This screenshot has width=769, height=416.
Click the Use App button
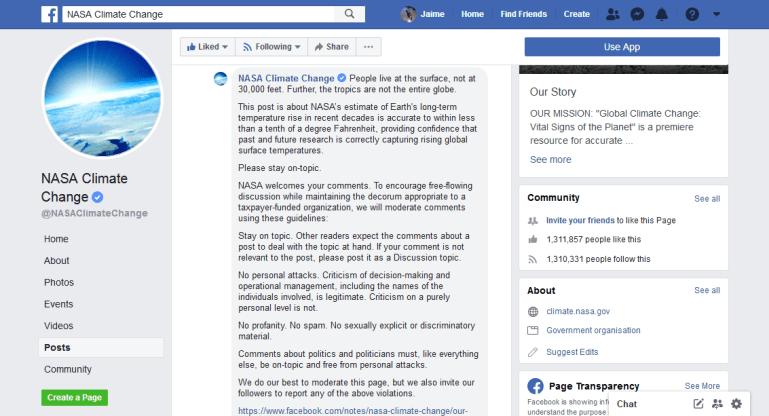[x=622, y=47]
